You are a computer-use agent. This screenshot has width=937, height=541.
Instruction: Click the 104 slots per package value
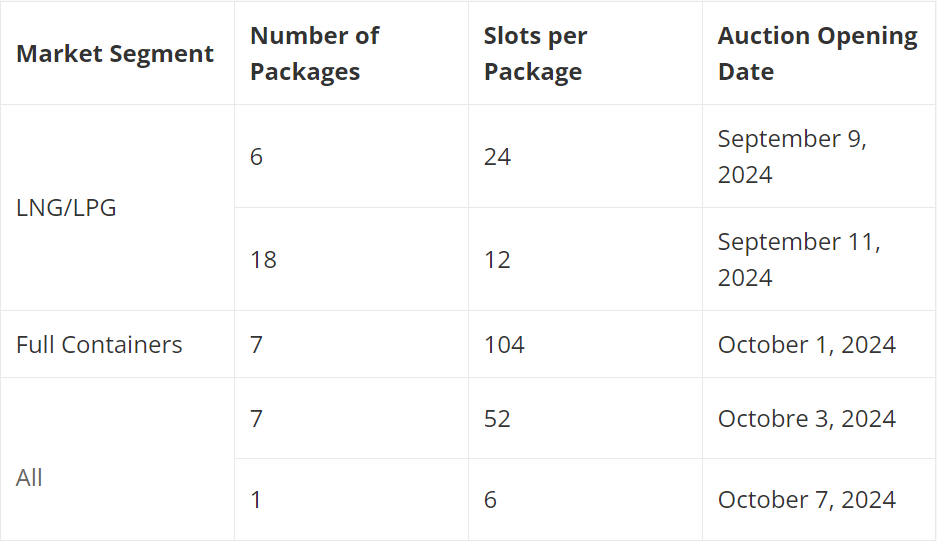coord(504,345)
